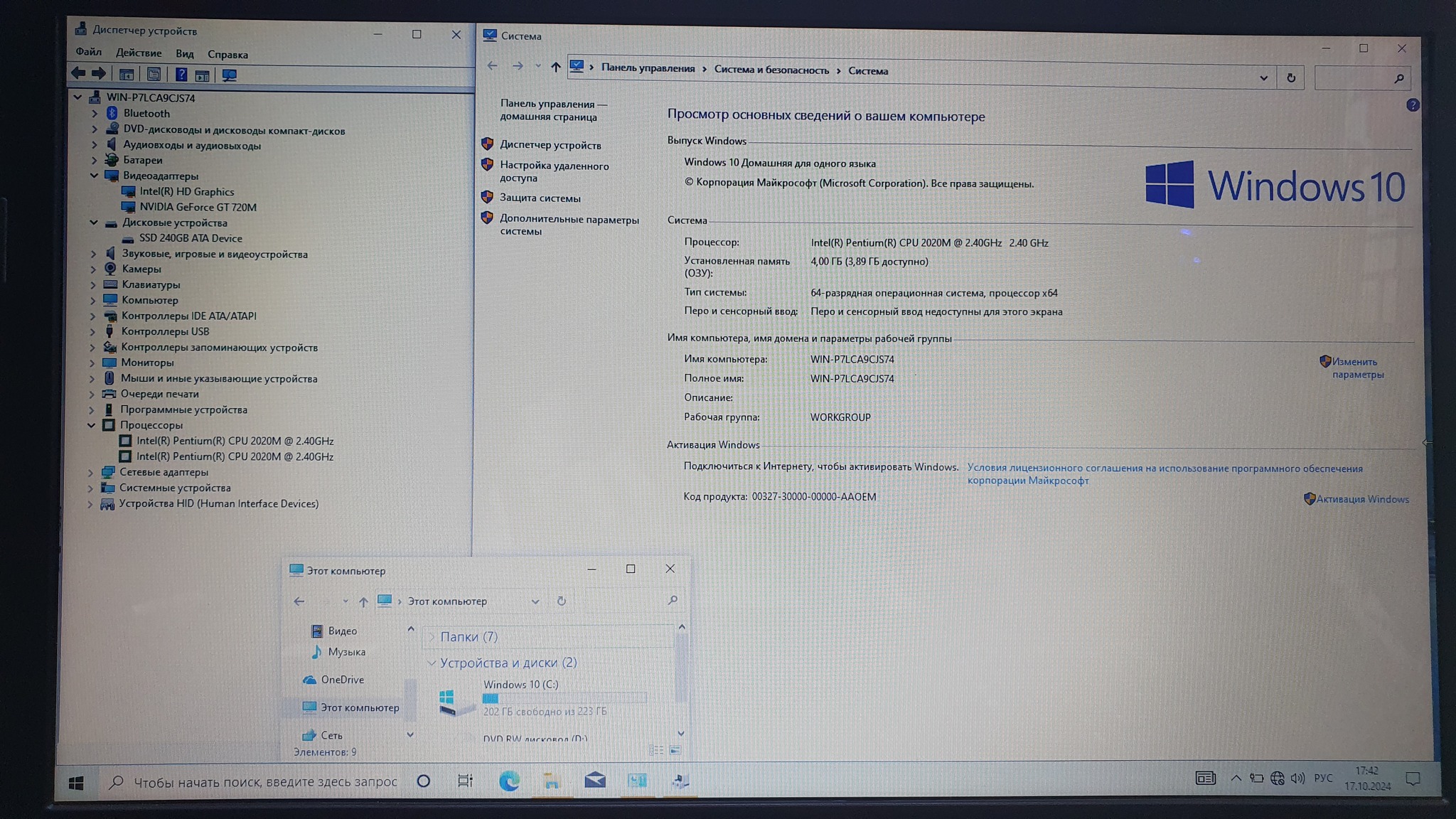
Task: Click the taskbar search box
Action: 264,782
